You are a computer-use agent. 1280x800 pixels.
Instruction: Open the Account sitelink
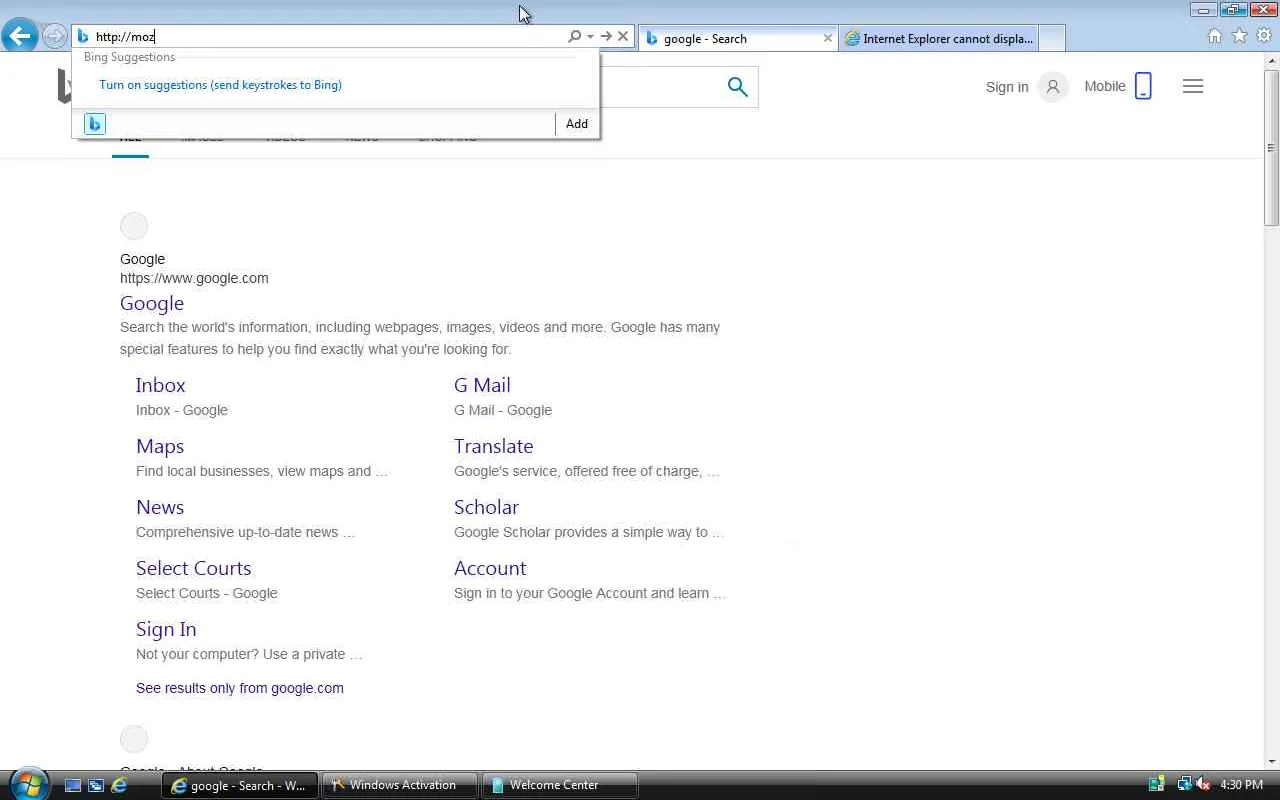click(x=490, y=568)
